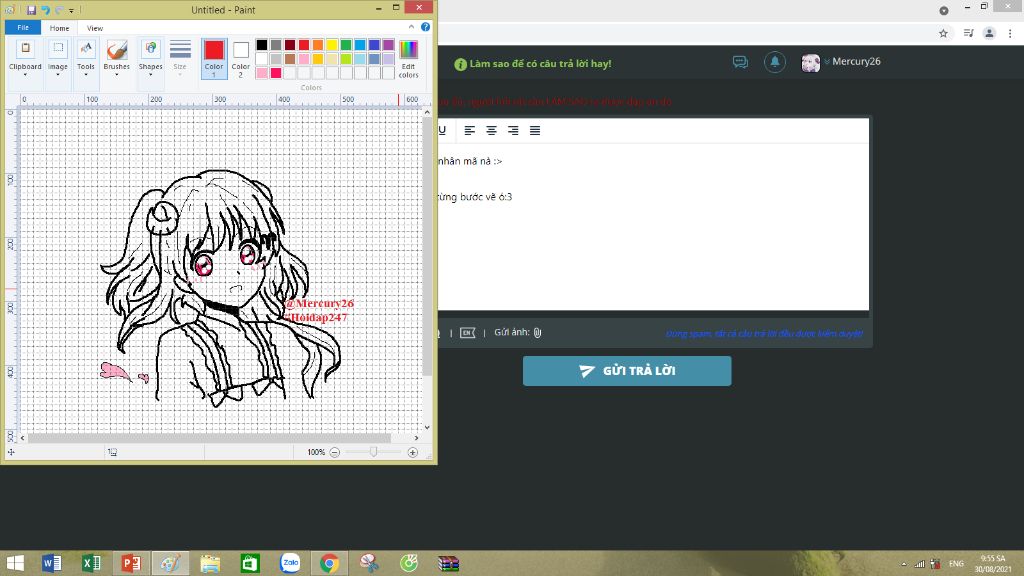Click the Paint zoom slider thumb
Viewport: 1024px width, 576px height.
pyautogui.click(x=374, y=452)
